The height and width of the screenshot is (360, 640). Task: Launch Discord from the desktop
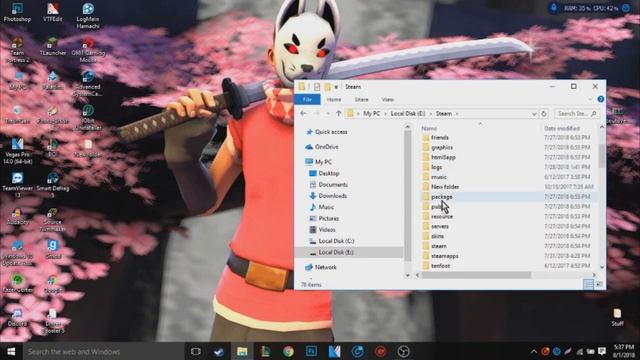tap(17, 318)
